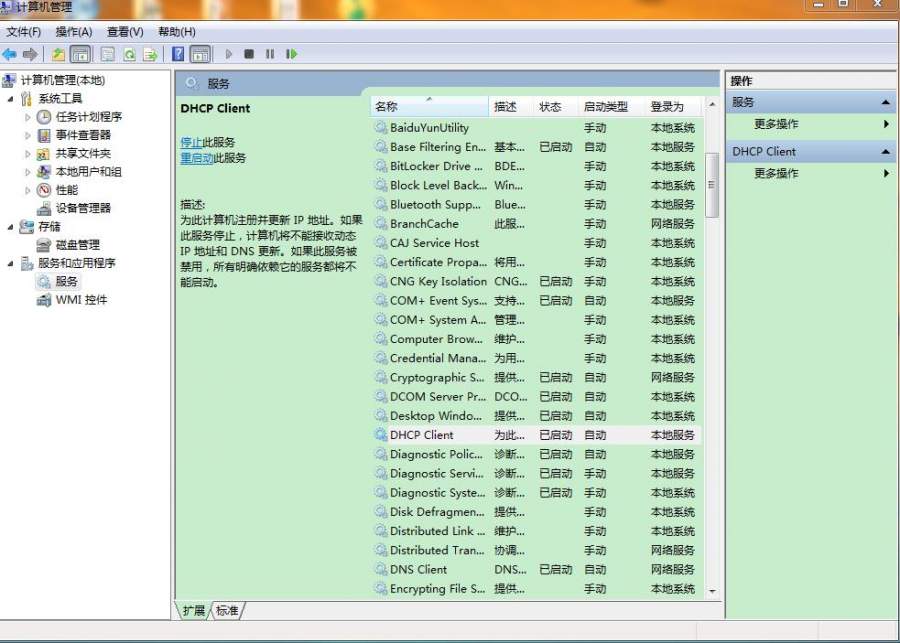This screenshot has height=643, width=900.
Task: Open 更多操作 under 服务 section
Action: pos(776,124)
